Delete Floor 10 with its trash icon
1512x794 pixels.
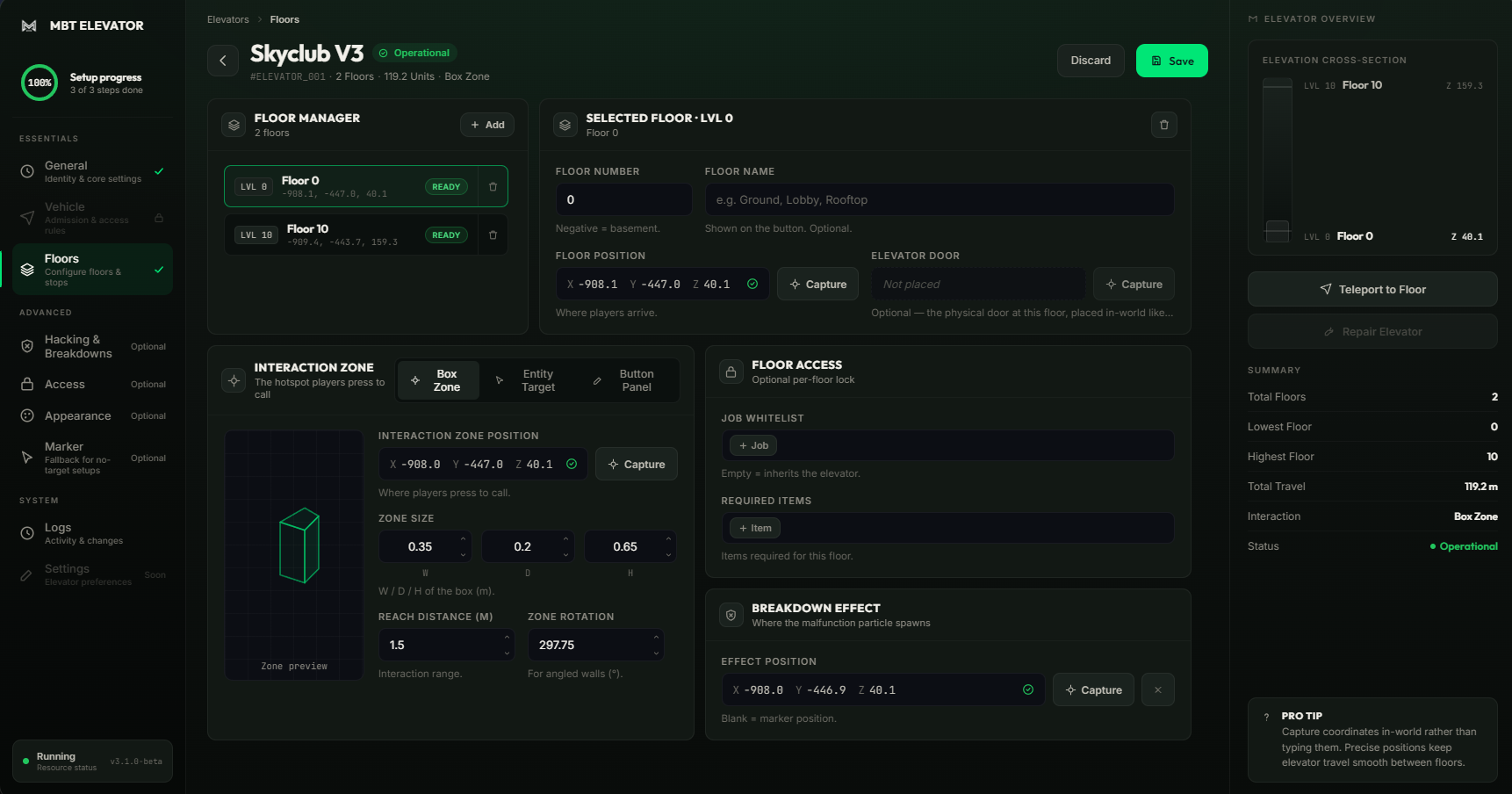point(493,235)
